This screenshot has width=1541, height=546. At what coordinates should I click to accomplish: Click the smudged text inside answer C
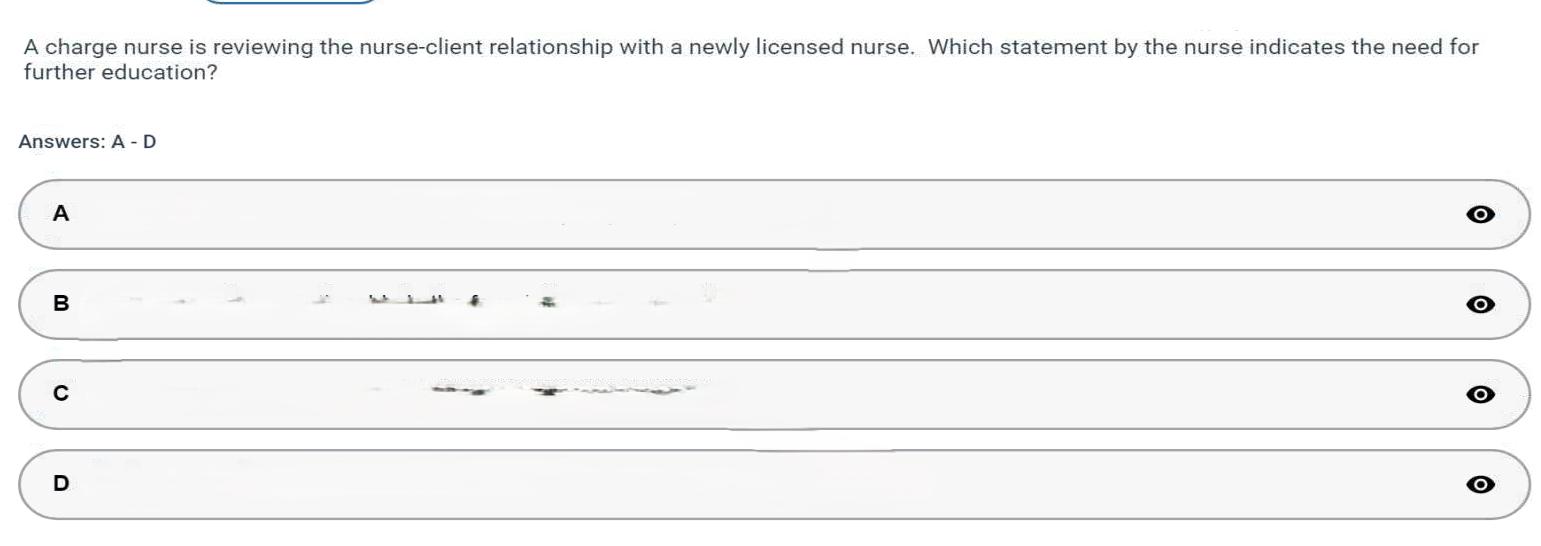click(560, 390)
